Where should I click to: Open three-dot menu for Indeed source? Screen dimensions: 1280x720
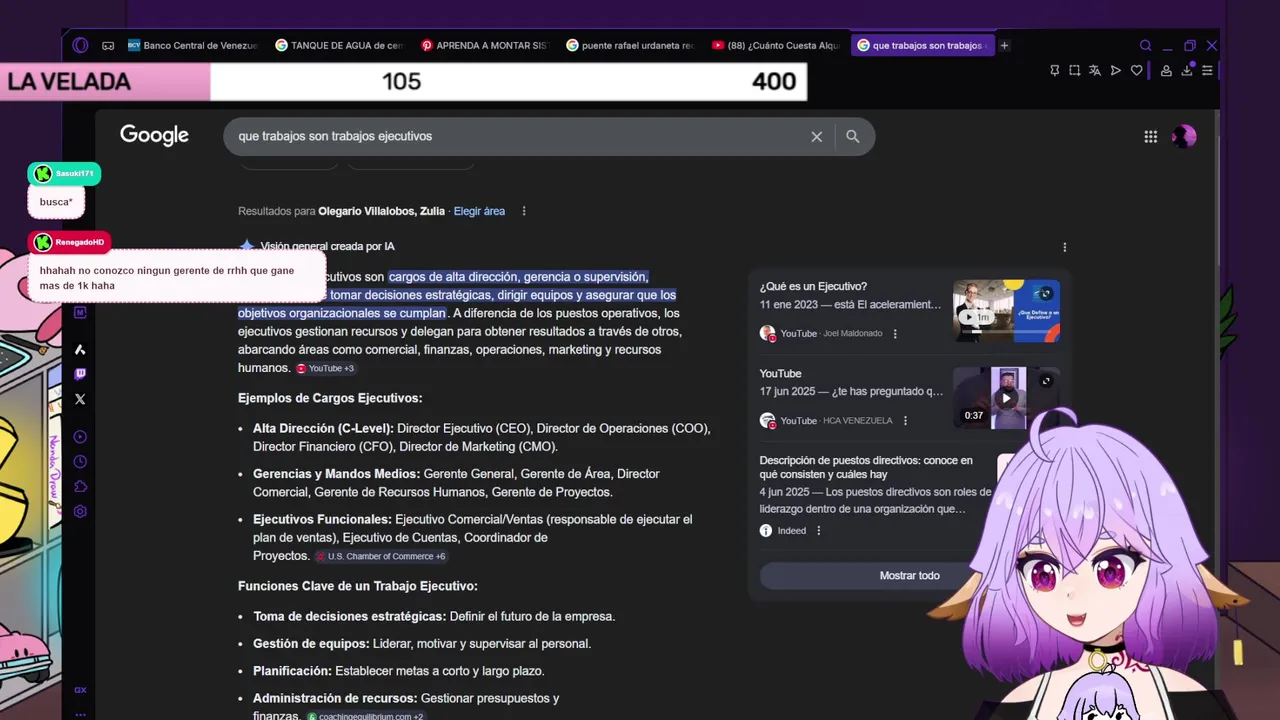point(818,531)
